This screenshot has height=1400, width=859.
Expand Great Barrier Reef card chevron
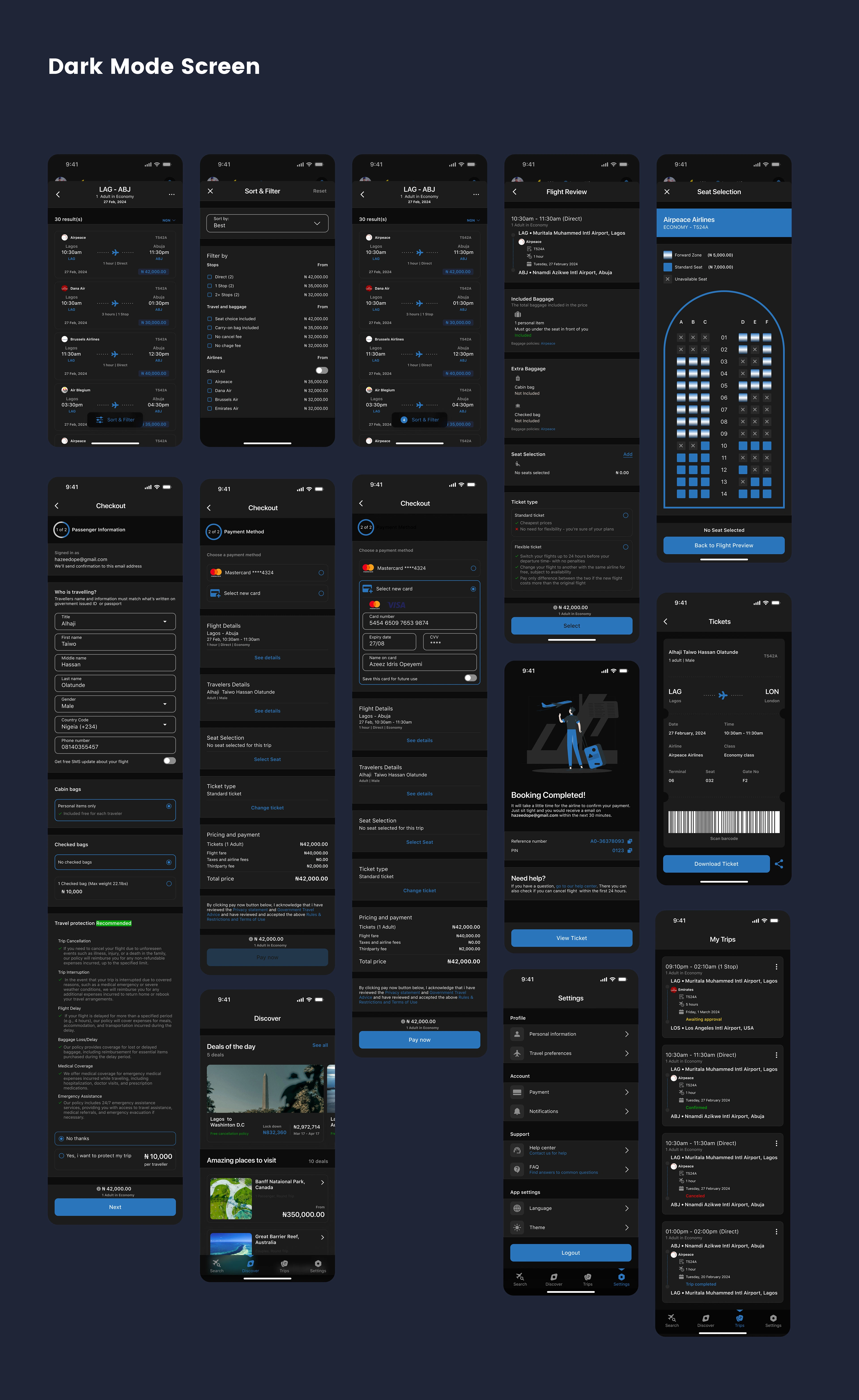click(323, 1238)
